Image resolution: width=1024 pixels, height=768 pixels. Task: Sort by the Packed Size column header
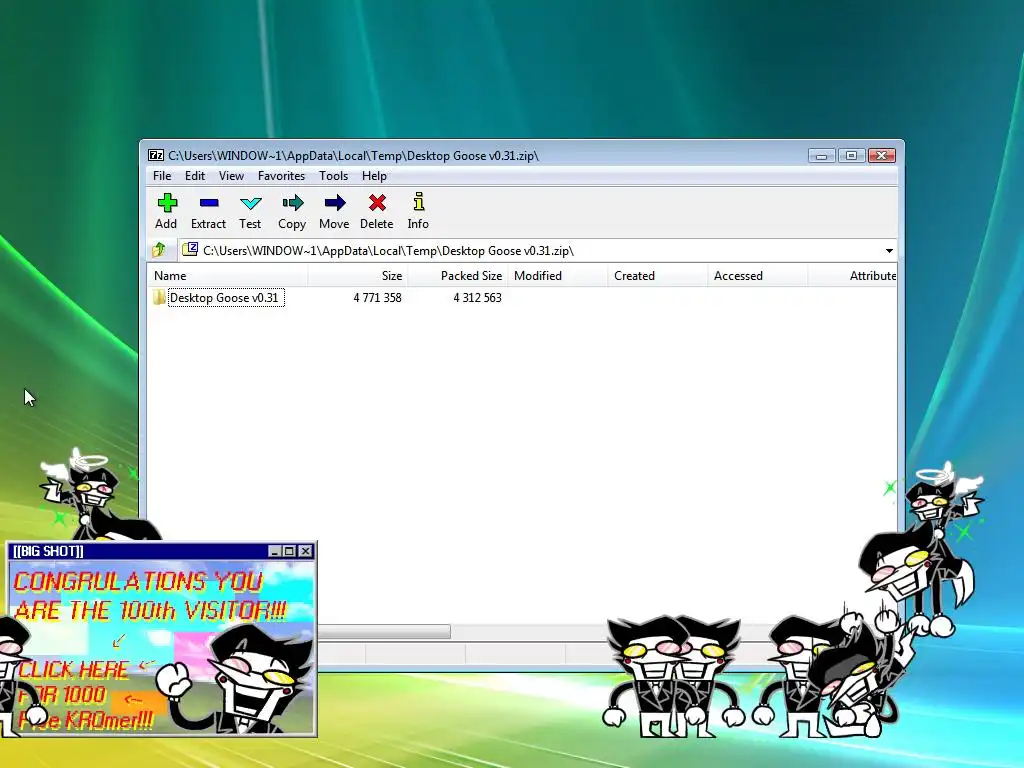coord(458,276)
